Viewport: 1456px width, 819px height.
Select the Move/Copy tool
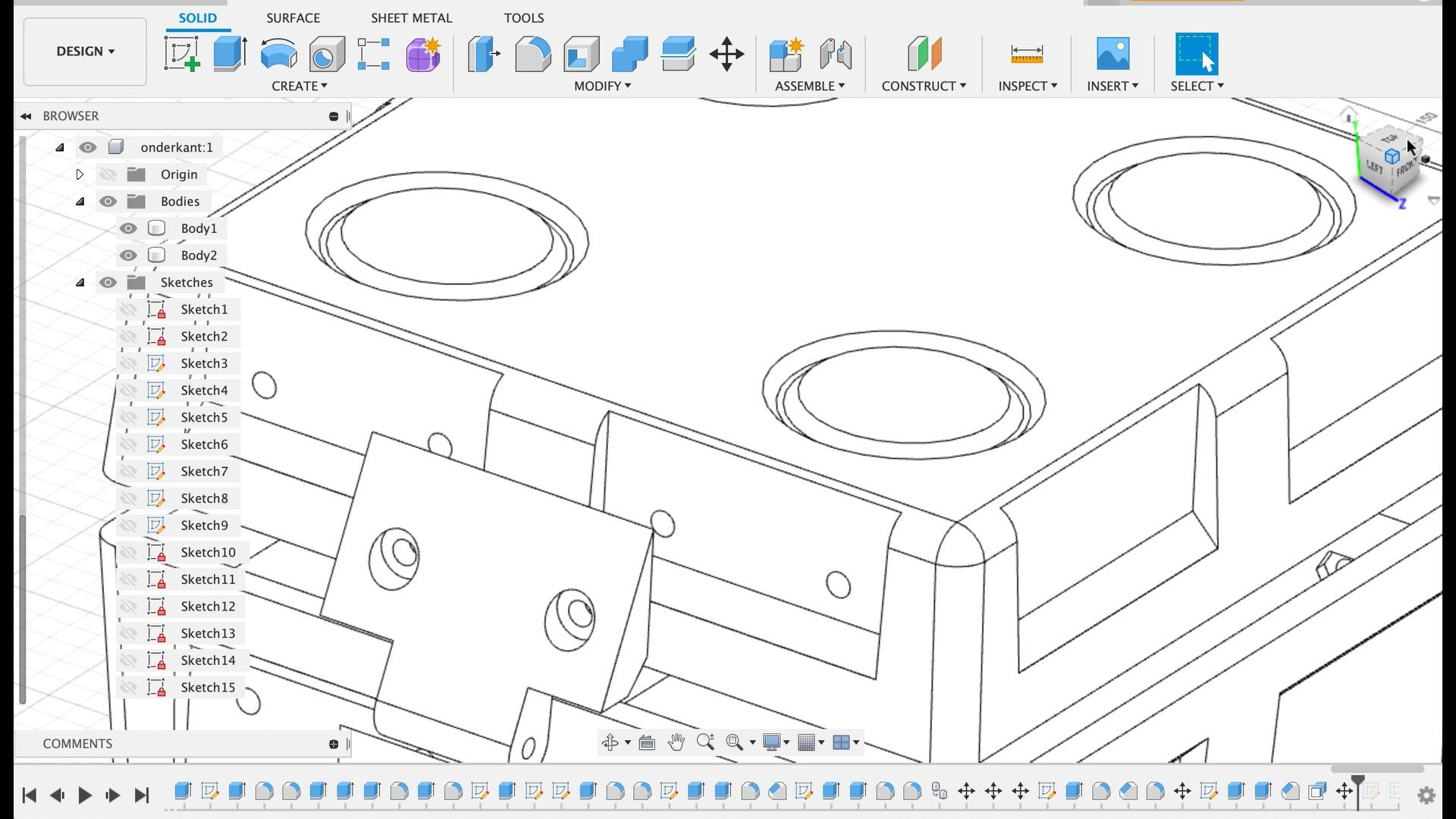tap(726, 55)
